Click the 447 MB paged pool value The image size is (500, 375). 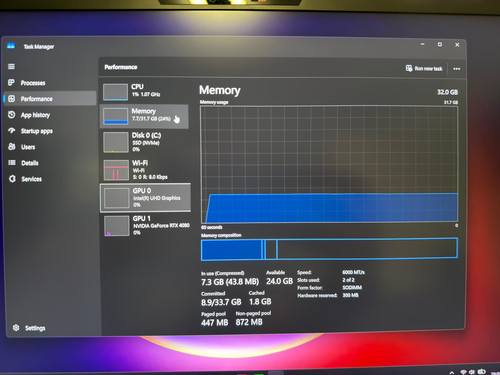[x=215, y=323]
